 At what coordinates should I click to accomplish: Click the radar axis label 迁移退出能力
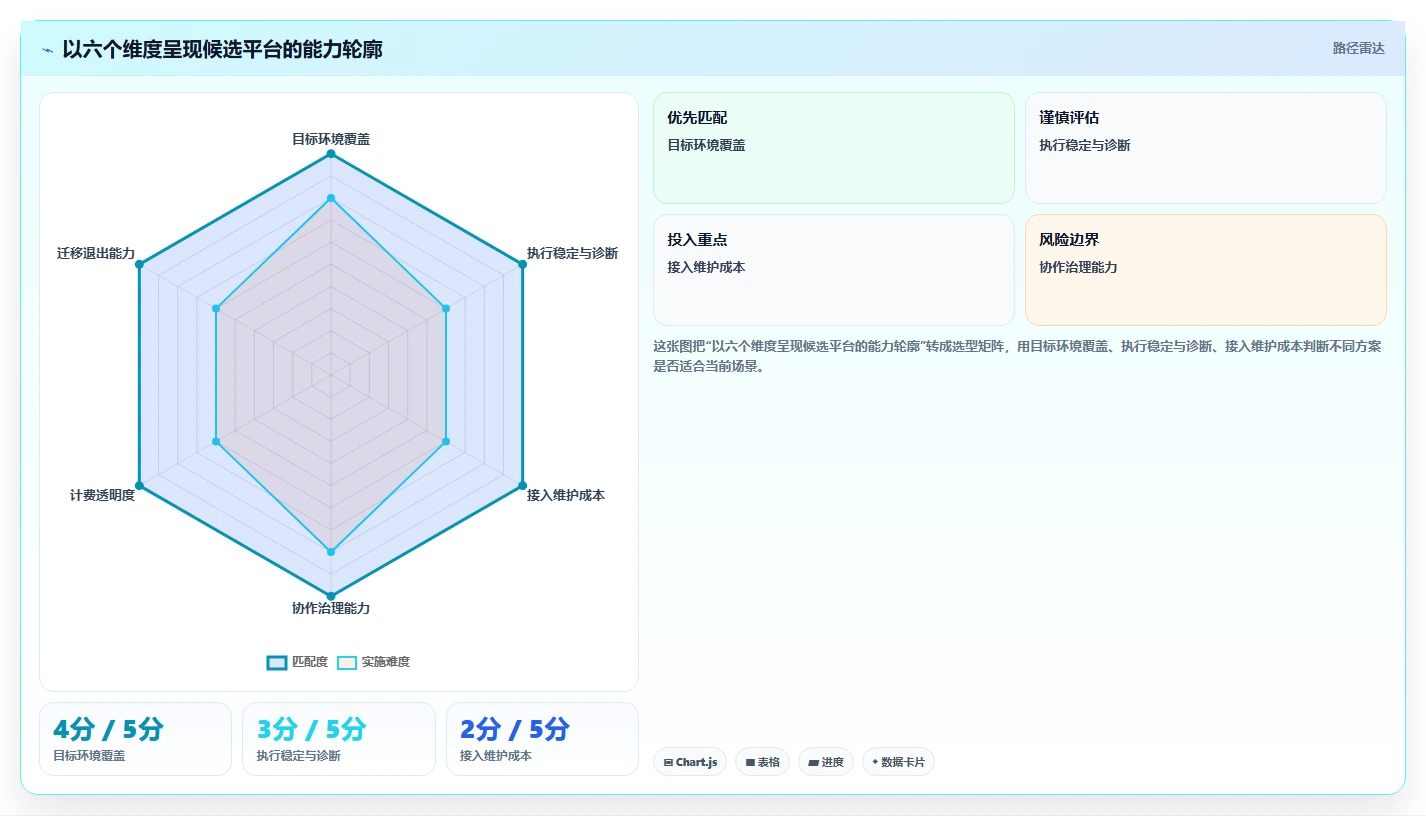(x=96, y=253)
